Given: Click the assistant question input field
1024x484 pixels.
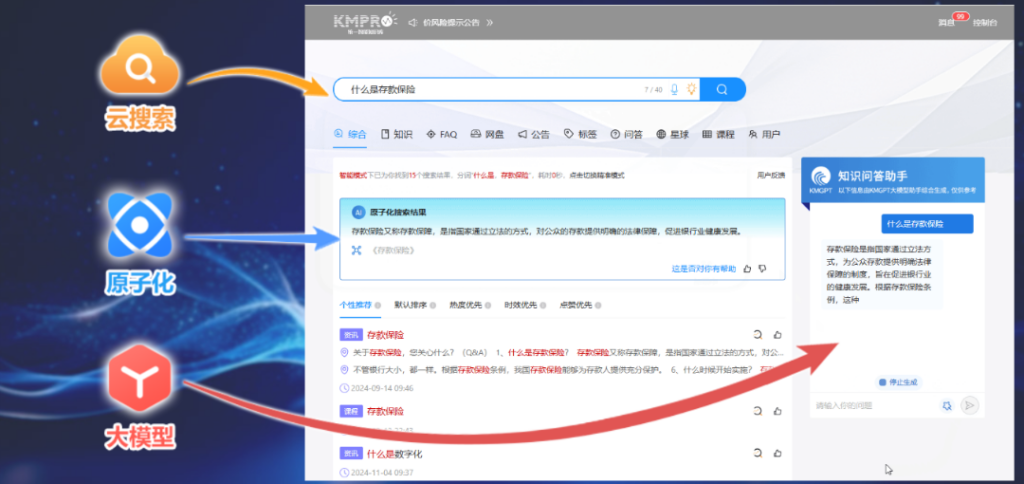Looking at the screenshot, I should pos(870,405).
